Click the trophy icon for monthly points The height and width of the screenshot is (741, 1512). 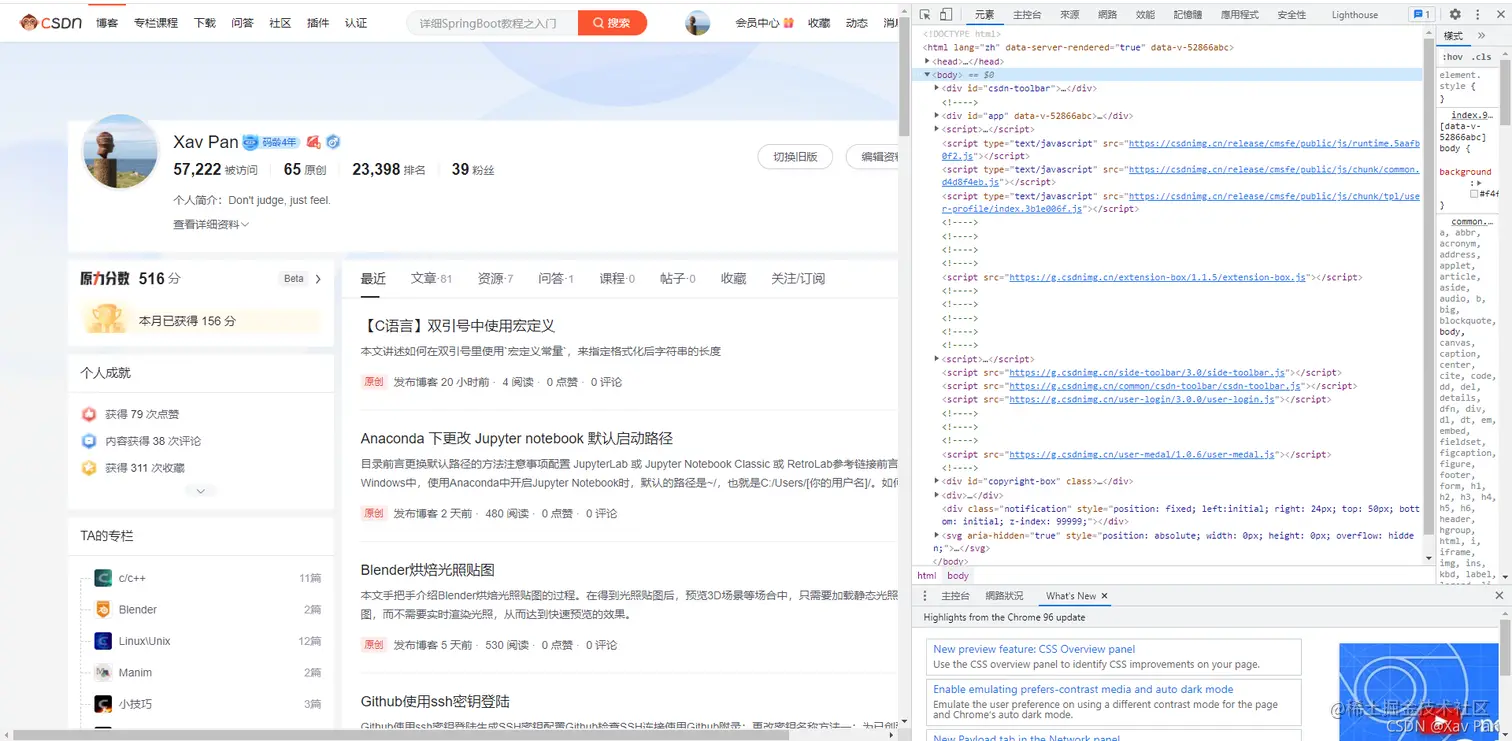click(106, 319)
